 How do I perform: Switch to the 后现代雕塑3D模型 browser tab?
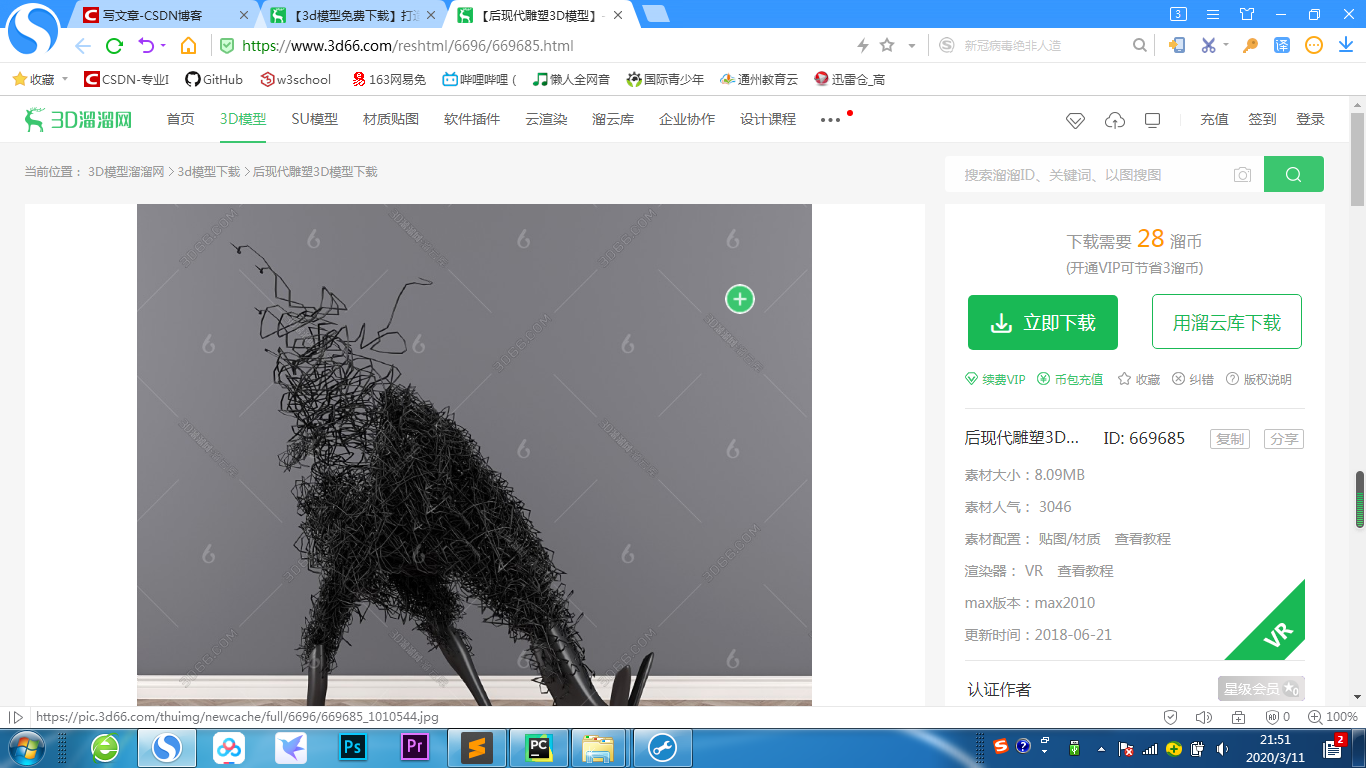540,16
